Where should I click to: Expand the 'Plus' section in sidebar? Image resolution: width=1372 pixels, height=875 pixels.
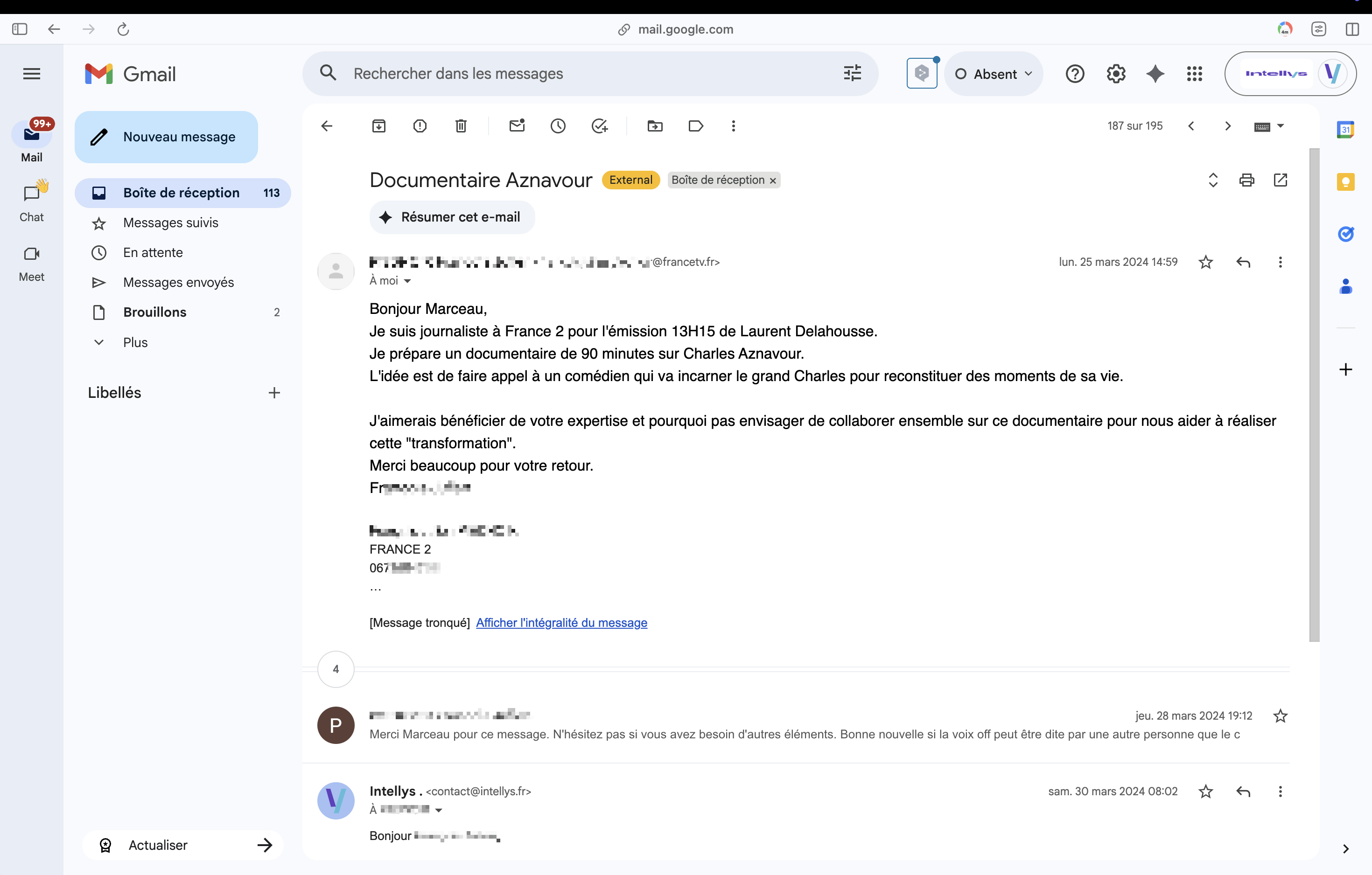point(135,341)
